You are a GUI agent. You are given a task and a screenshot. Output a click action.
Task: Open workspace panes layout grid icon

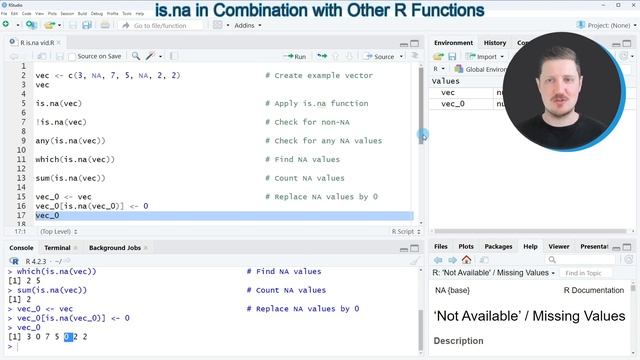[218, 25]
